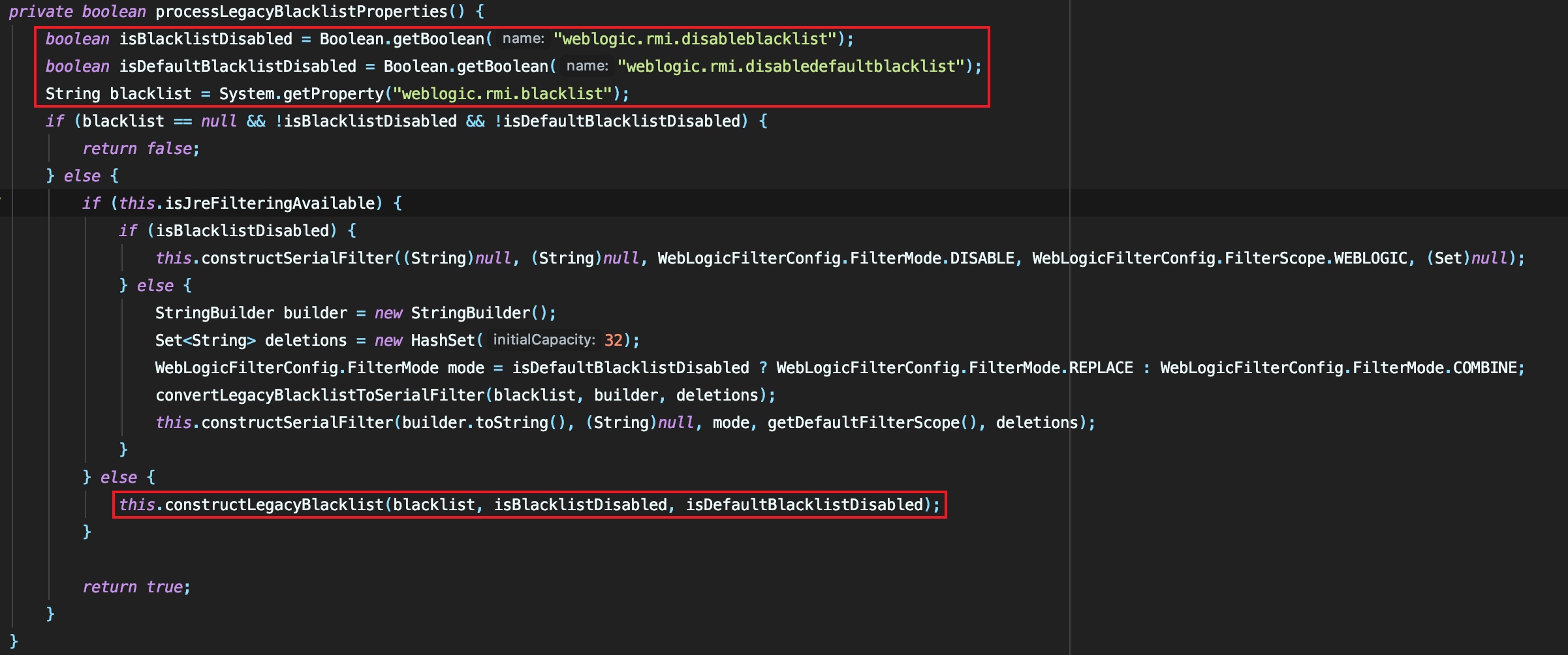Click 'Set<String> deletions' declaration

point(251,341)
